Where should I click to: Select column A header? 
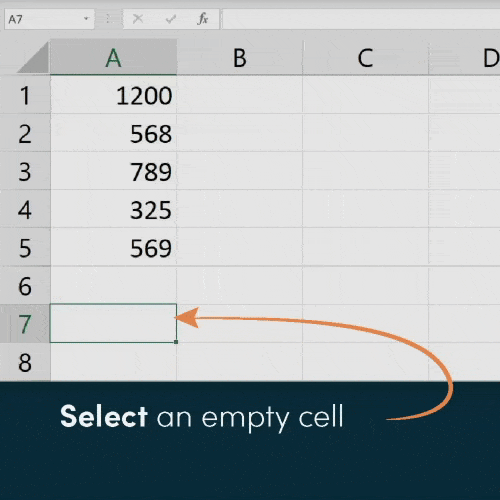[x=113, y=57]
